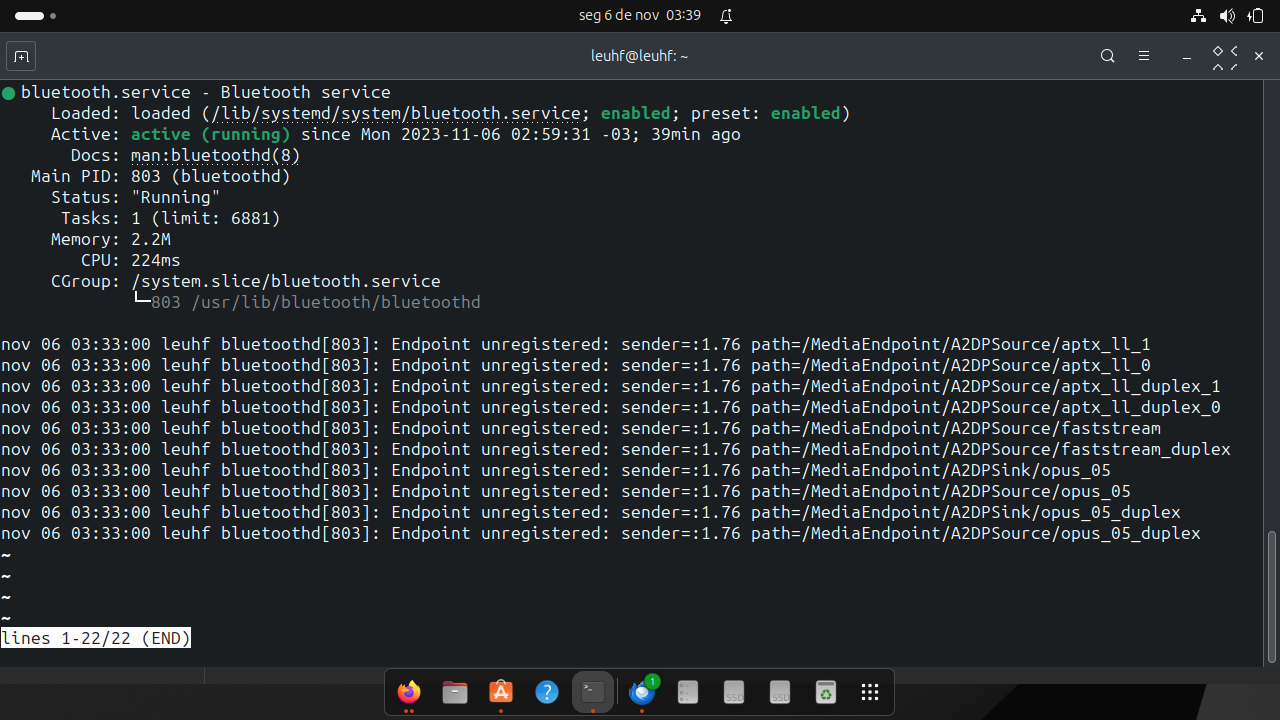Click the 'Status: "Running"' line

pyautogui.click(x=136, y=197)
